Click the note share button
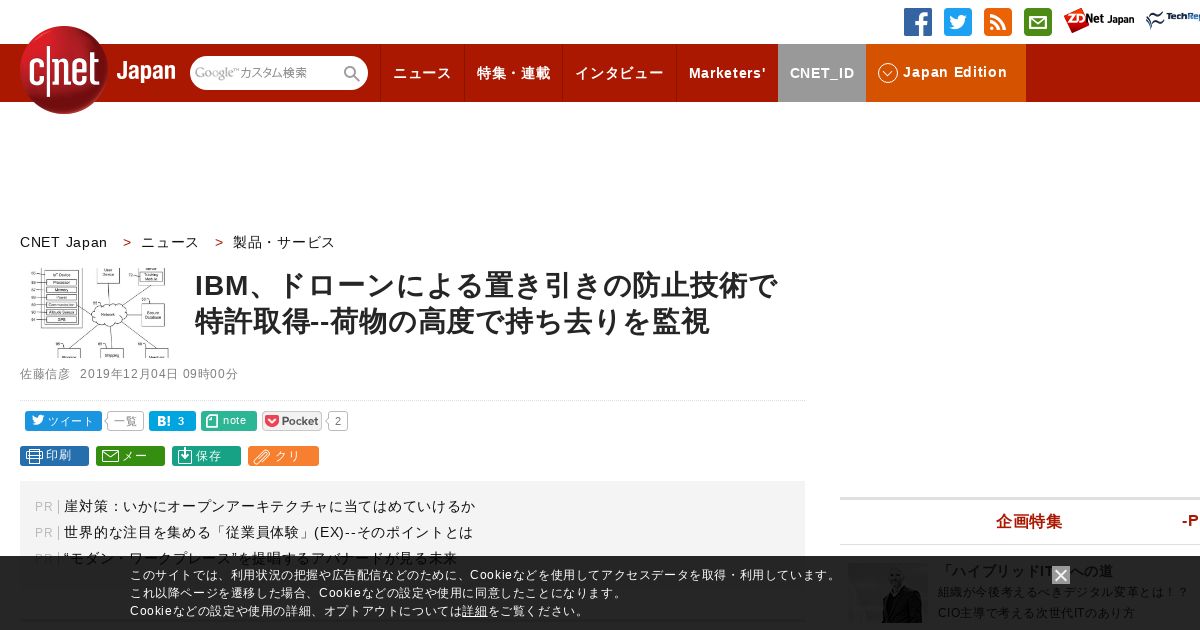 pos(229,421)
